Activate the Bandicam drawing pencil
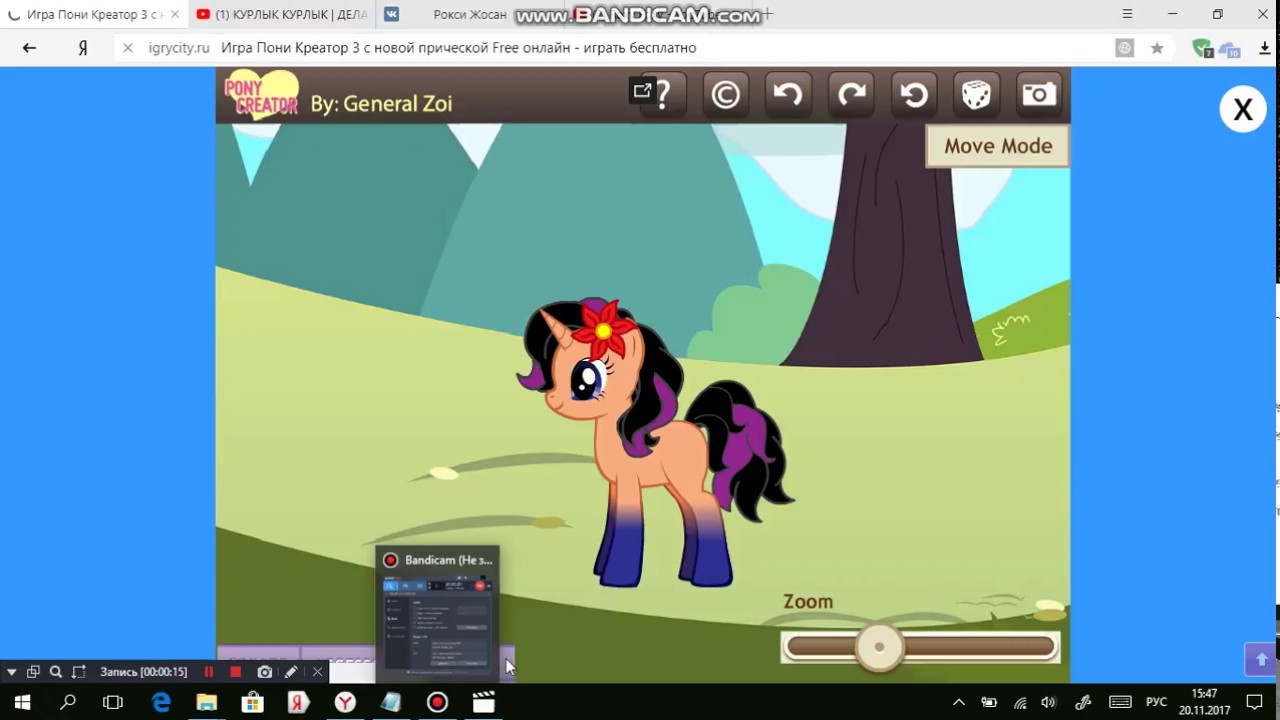The height and width of the screenshot is (720, 1280). coord(291,672)
